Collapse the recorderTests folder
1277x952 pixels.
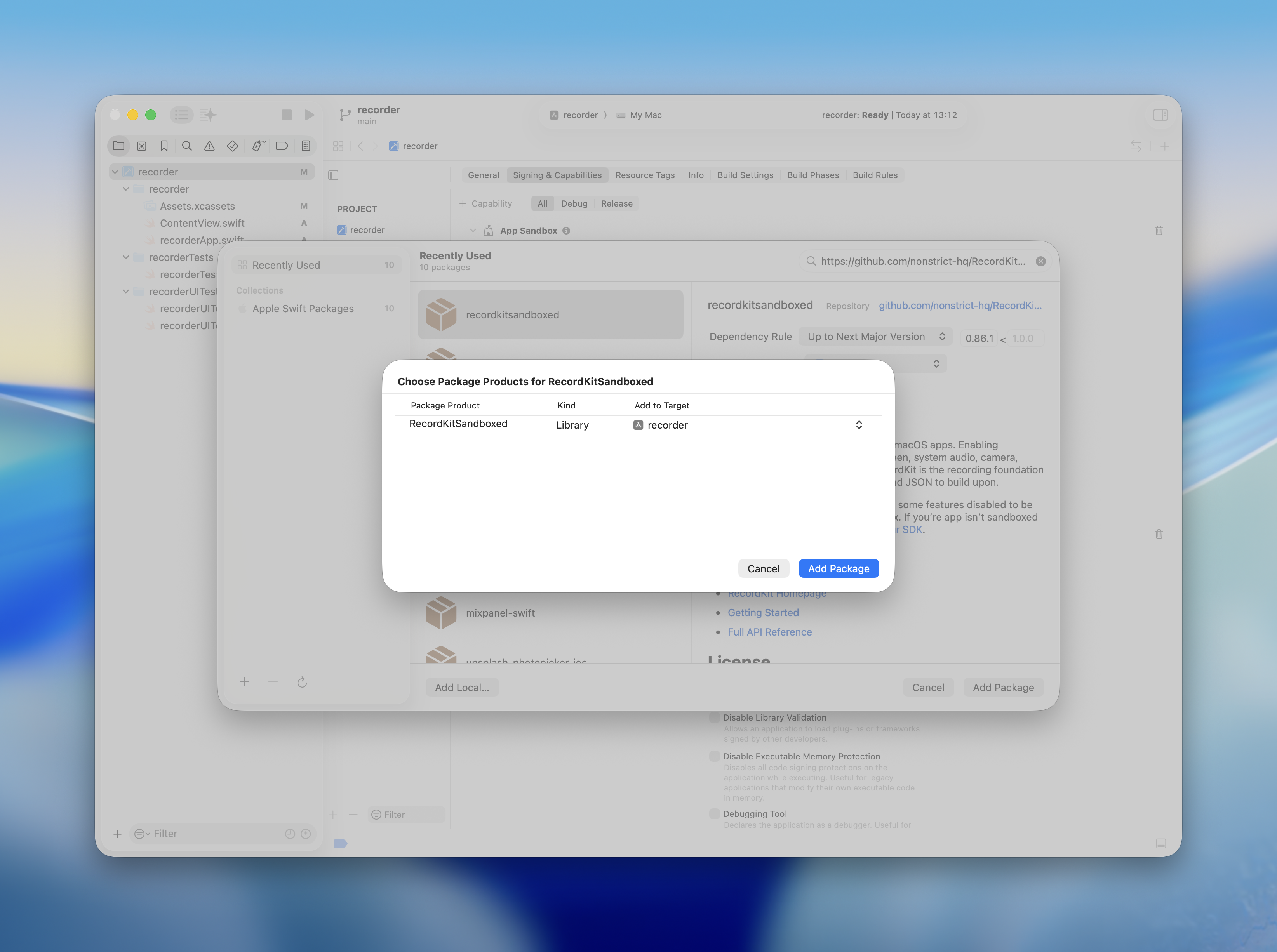pyautogui.click(x=126, y=257)
